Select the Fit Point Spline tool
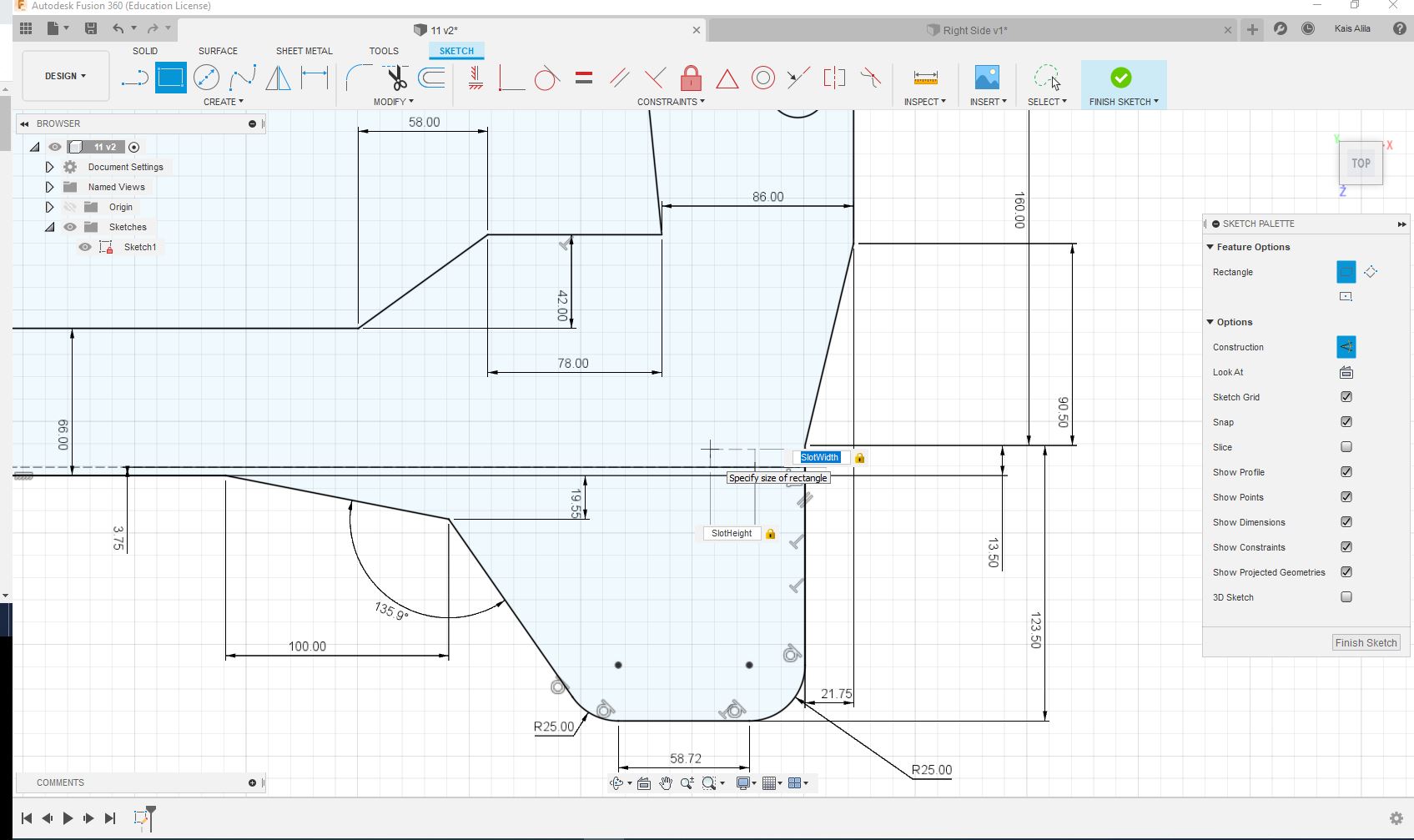 (x=242, y=78)
